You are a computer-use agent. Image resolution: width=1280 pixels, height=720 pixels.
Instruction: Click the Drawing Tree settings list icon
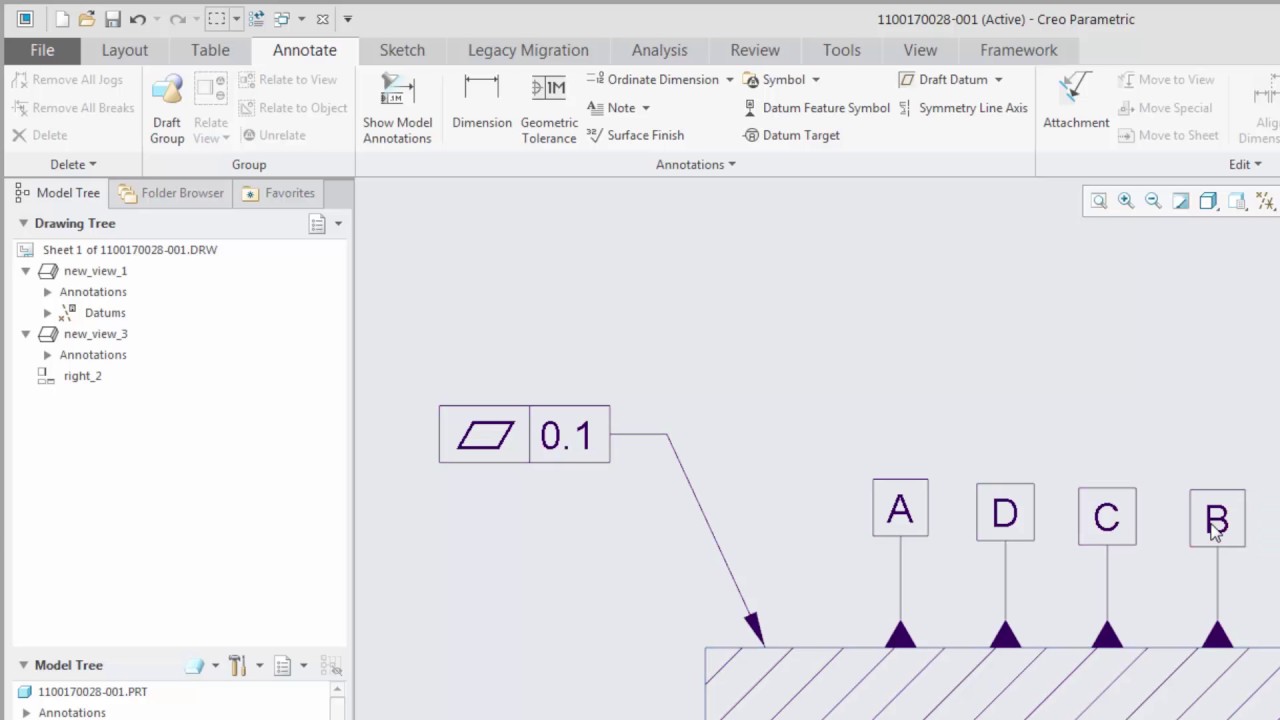317,224
